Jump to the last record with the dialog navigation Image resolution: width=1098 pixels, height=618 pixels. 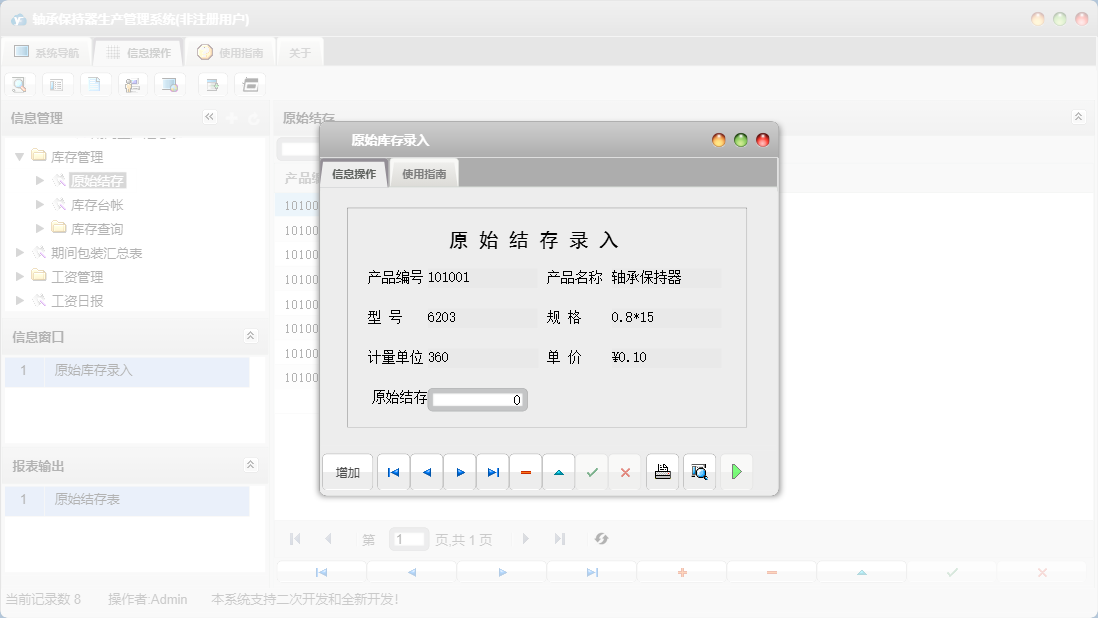click(x=492, y=471)
